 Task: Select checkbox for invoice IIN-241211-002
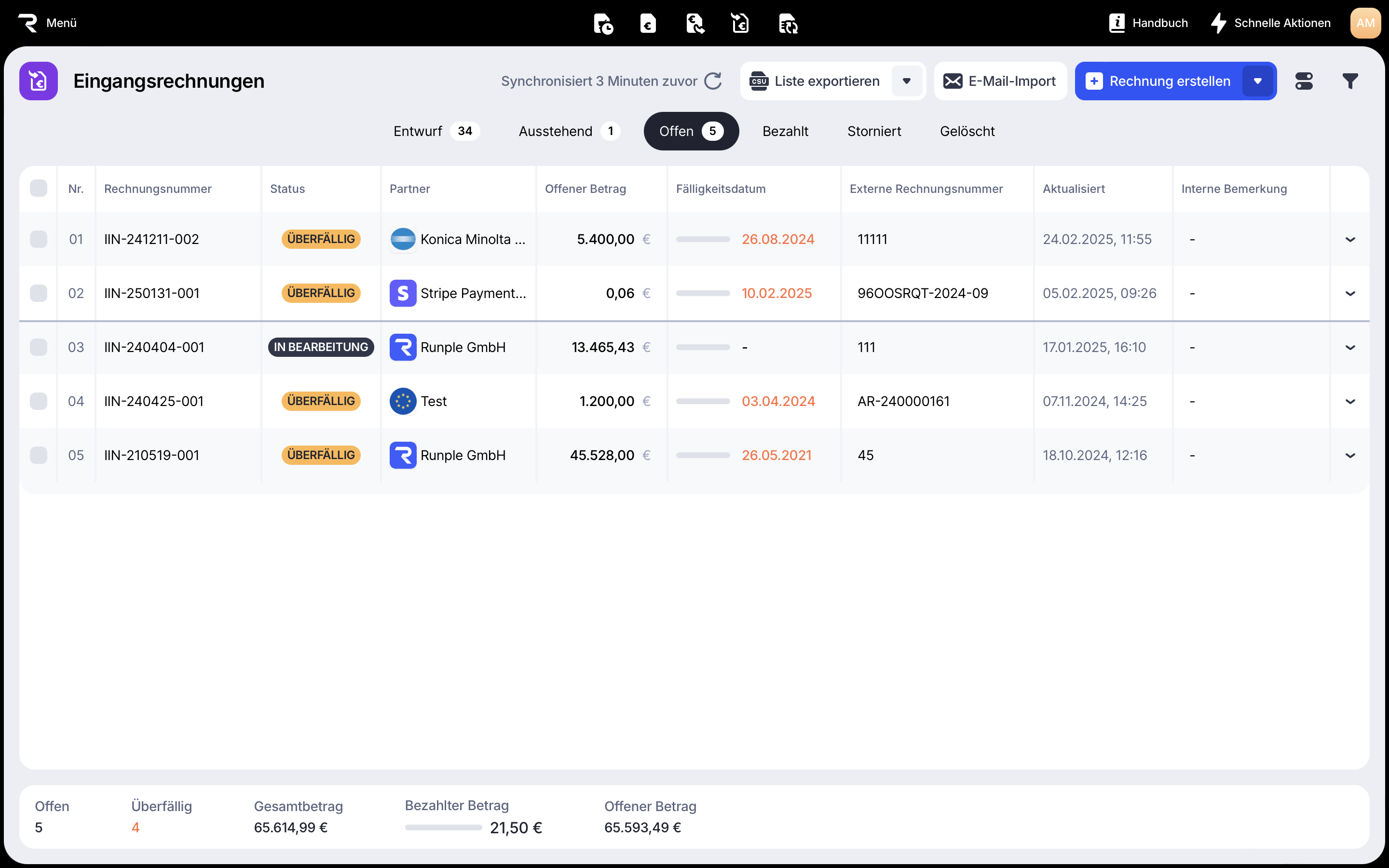[39, 239]
